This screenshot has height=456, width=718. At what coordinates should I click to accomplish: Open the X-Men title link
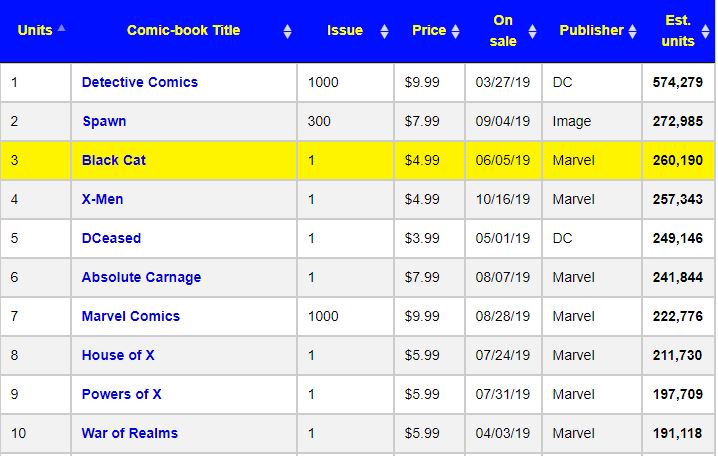102,199
